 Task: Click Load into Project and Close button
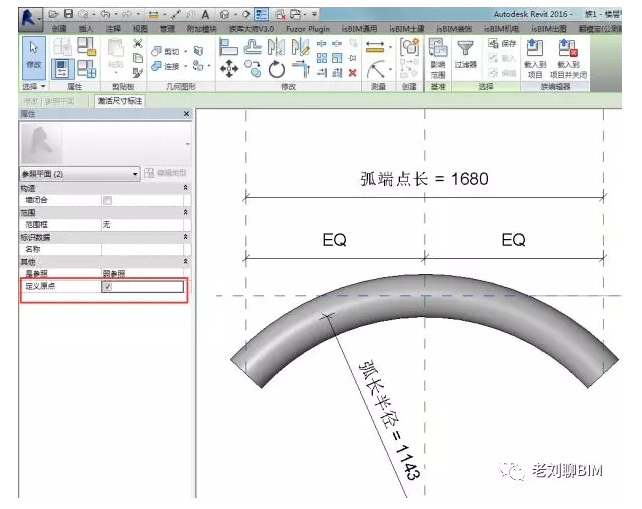coord(568,58)
